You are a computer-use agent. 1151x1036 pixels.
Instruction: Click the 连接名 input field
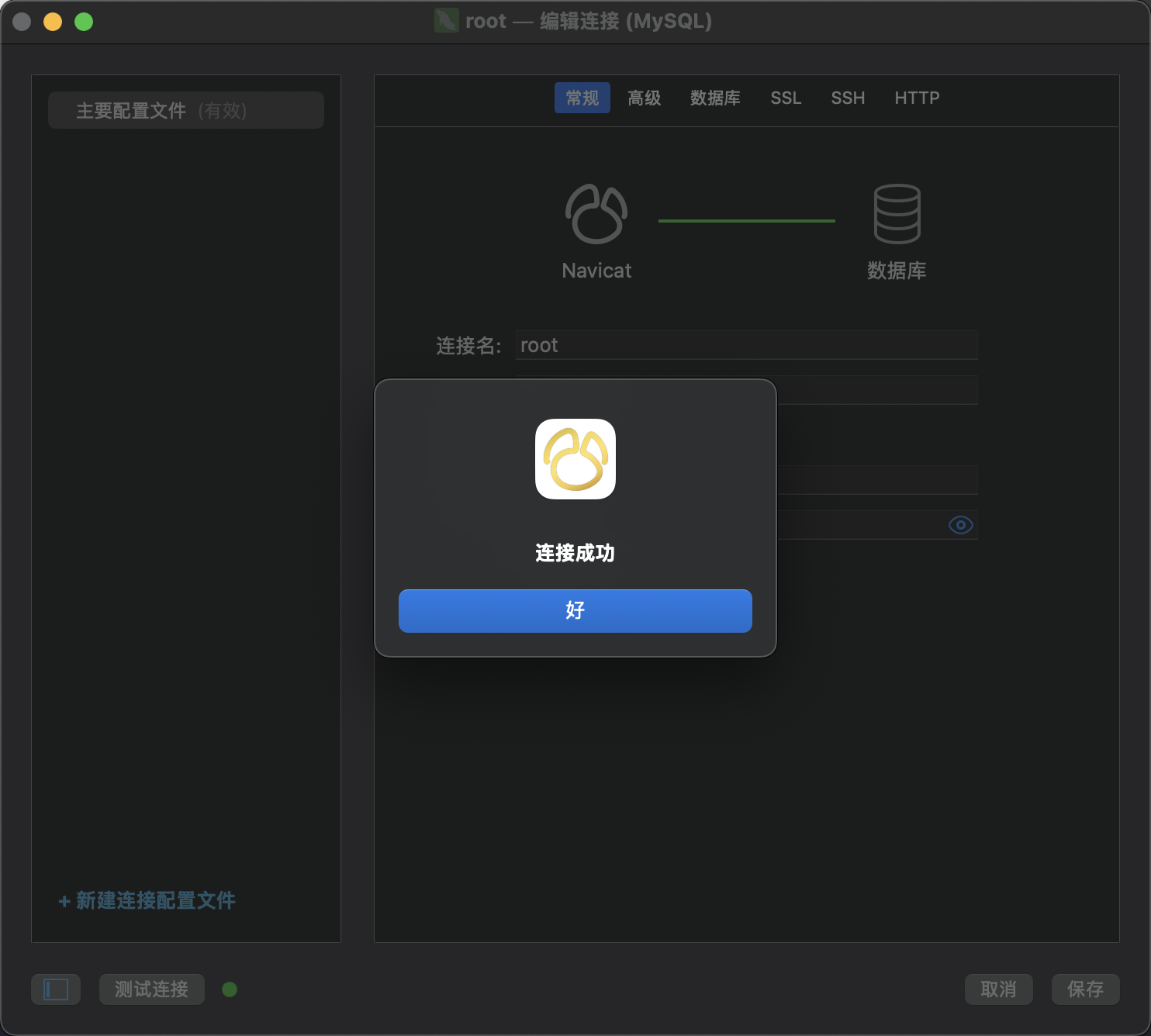point(746,345)
